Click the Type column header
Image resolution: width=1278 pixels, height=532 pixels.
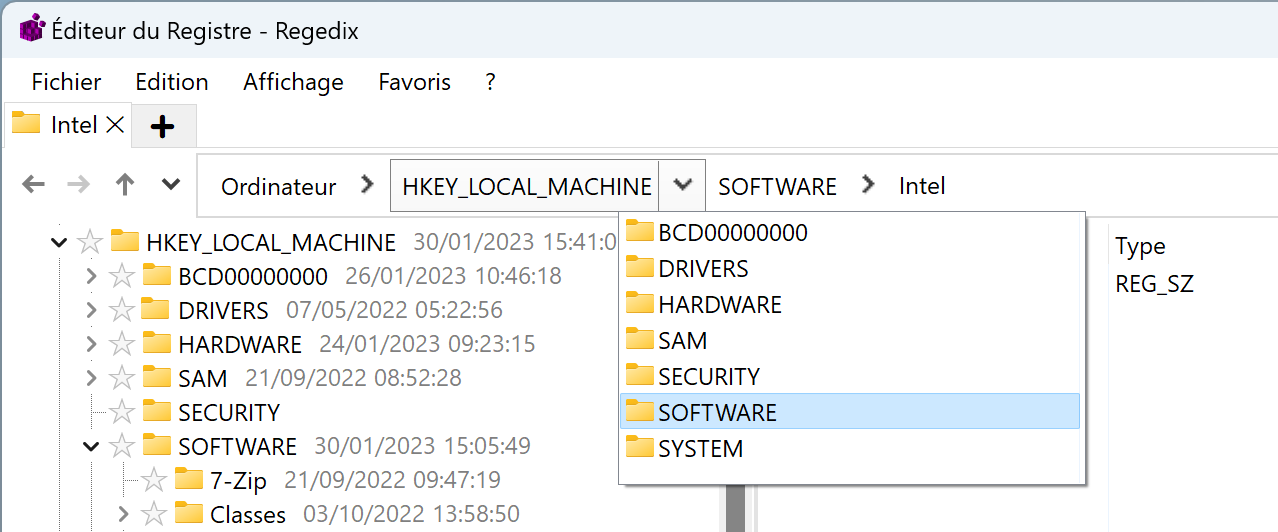(x=1141, y=246)
